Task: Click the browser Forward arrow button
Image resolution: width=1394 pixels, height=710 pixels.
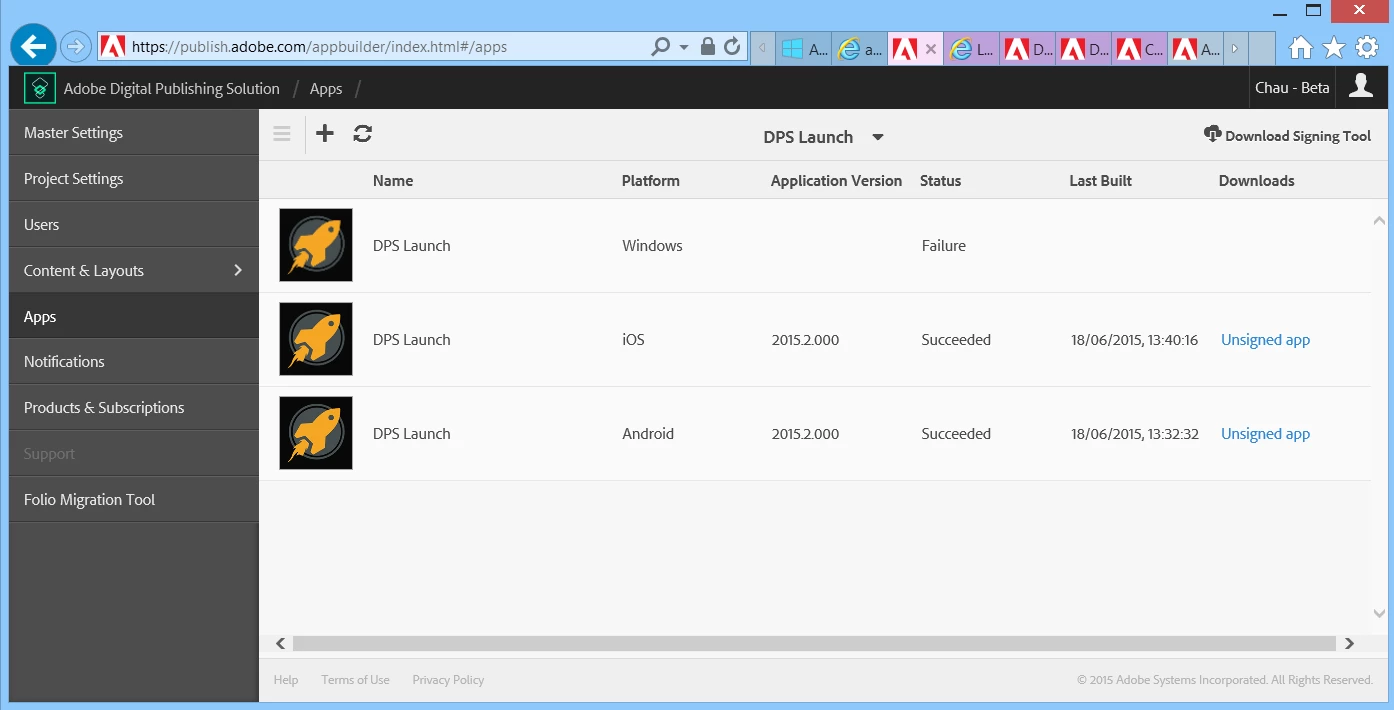Action: [x=76, y=47]
